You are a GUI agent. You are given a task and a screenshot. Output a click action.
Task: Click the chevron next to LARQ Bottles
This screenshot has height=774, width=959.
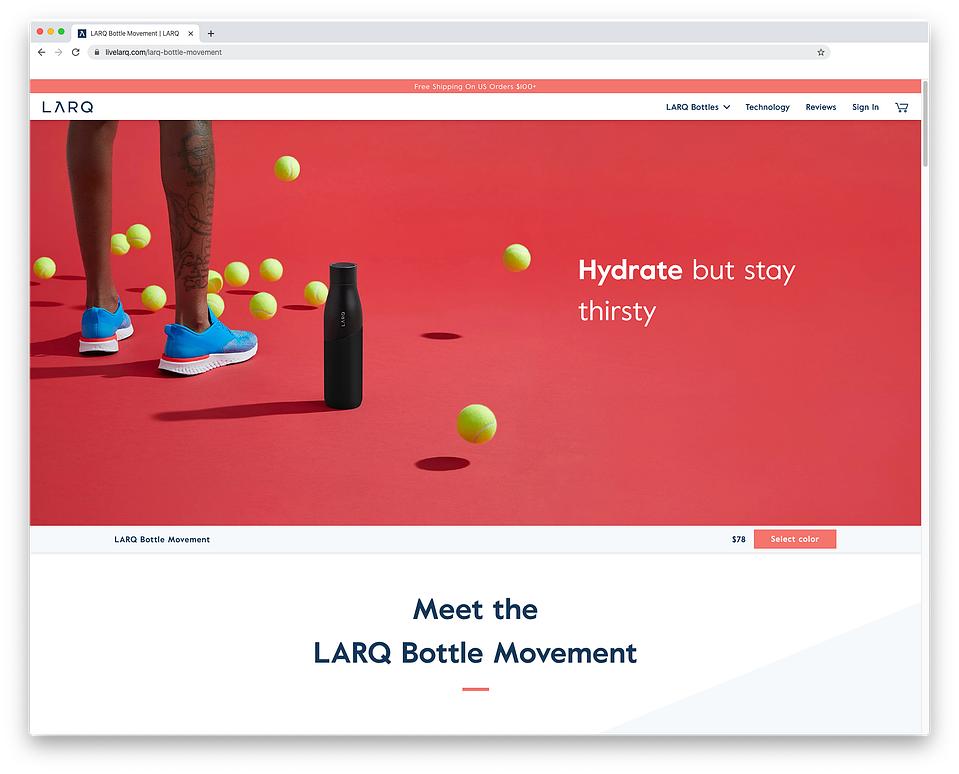pos(727,107)
